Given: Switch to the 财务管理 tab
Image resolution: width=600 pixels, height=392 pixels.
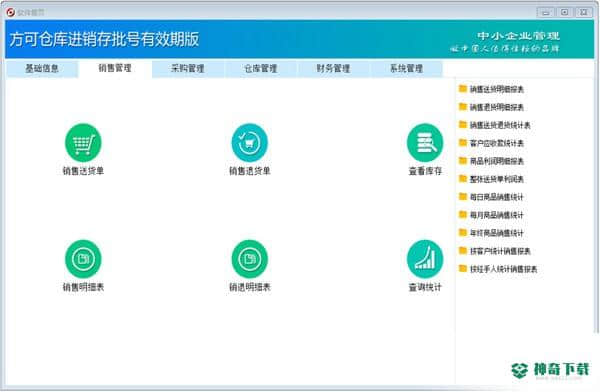Looking at the screenshot, I should [x=333, y=69].
